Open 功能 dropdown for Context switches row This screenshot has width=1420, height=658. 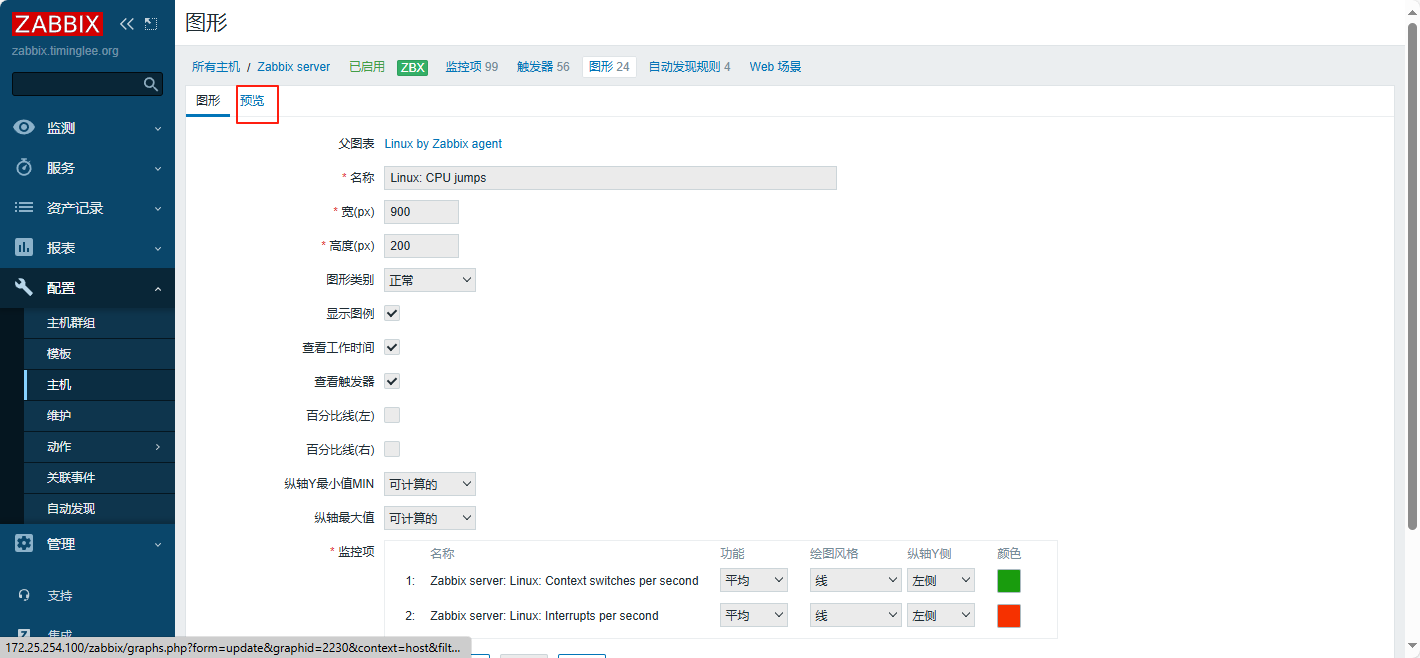click(754, 581)
